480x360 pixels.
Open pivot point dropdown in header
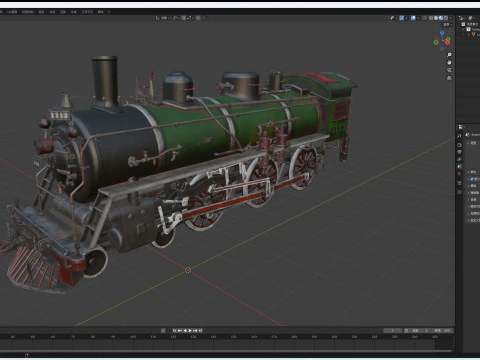coord(176,18)
